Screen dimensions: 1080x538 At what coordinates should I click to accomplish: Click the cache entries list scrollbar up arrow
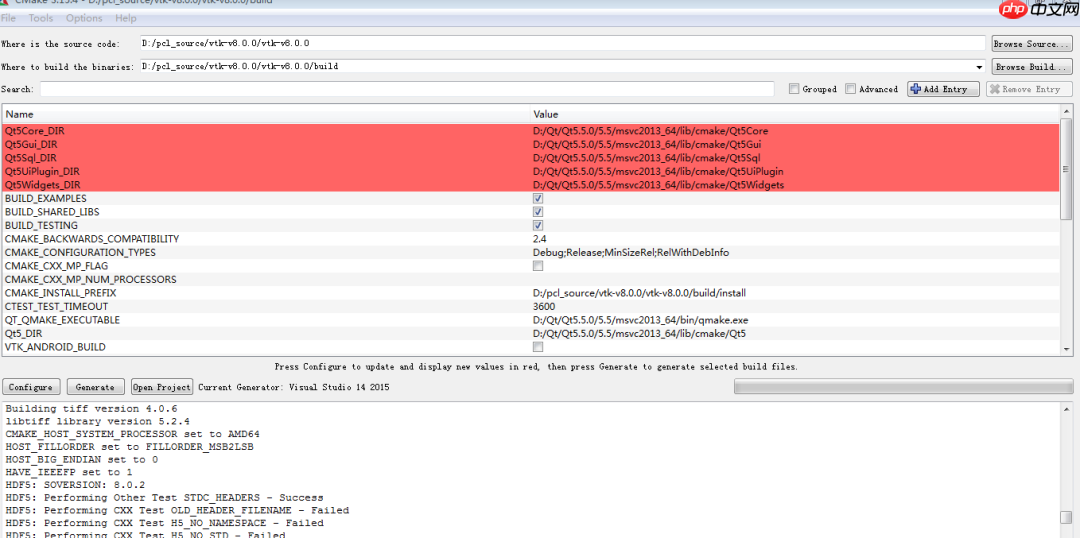pos(1066,112)
